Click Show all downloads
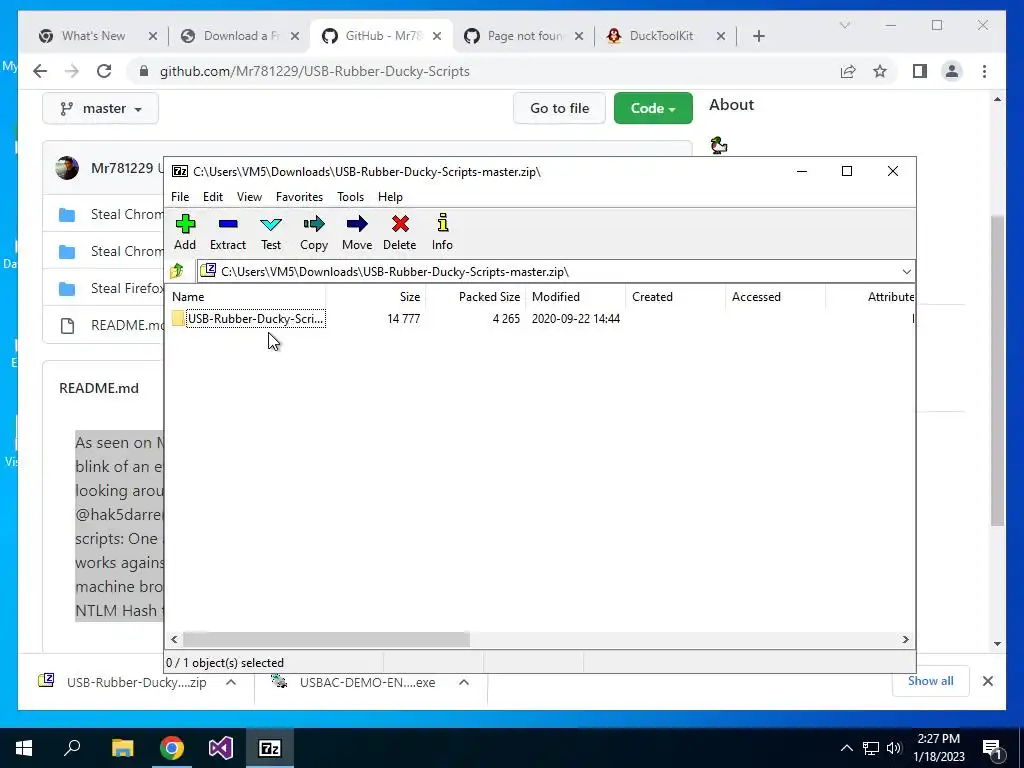 click(x=931, y=681)
